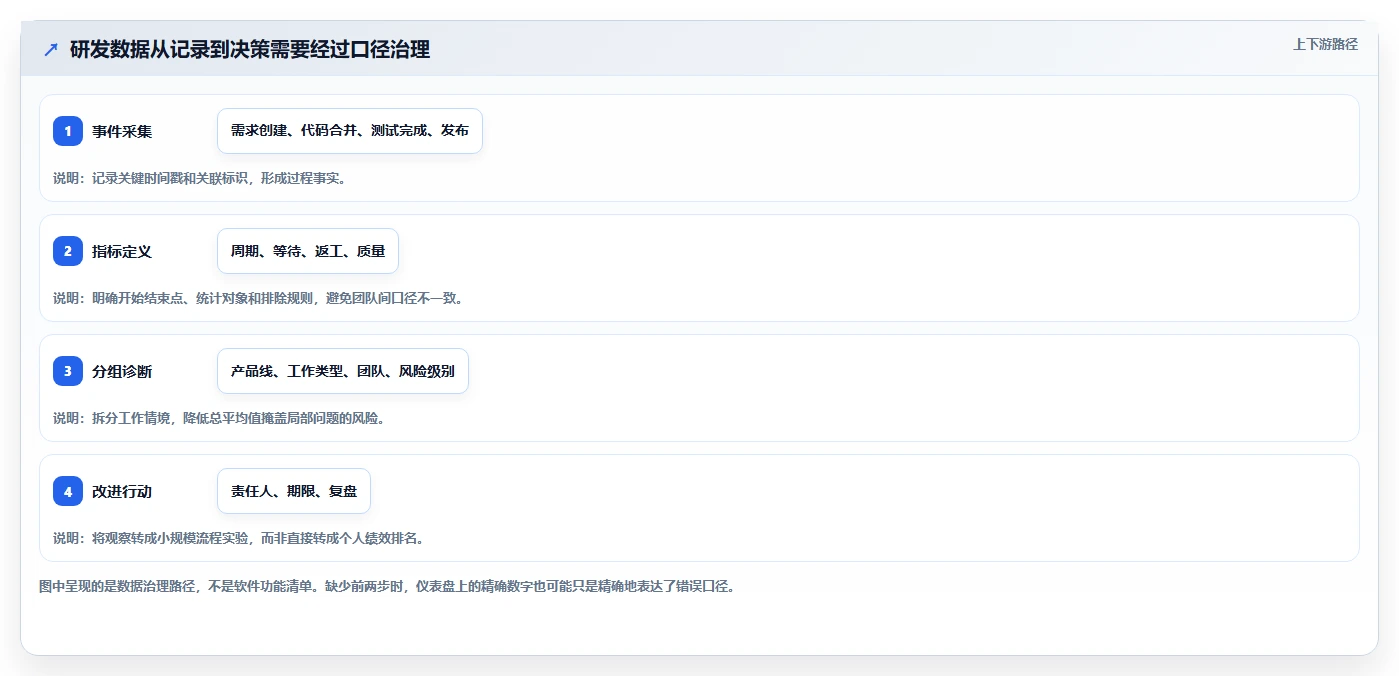Click the step 4 number badge
Viewport: 1399px width, 676px height.
point(68,491)
